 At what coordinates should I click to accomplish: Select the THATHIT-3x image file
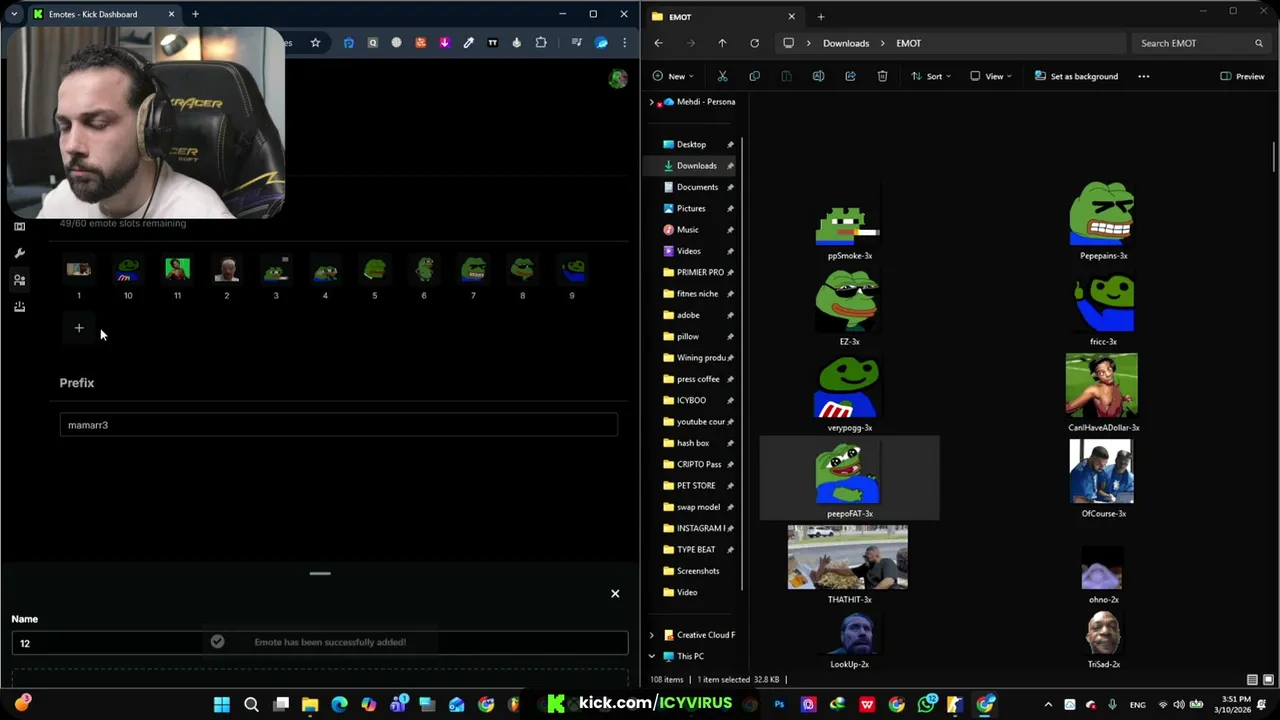(848, 565)
